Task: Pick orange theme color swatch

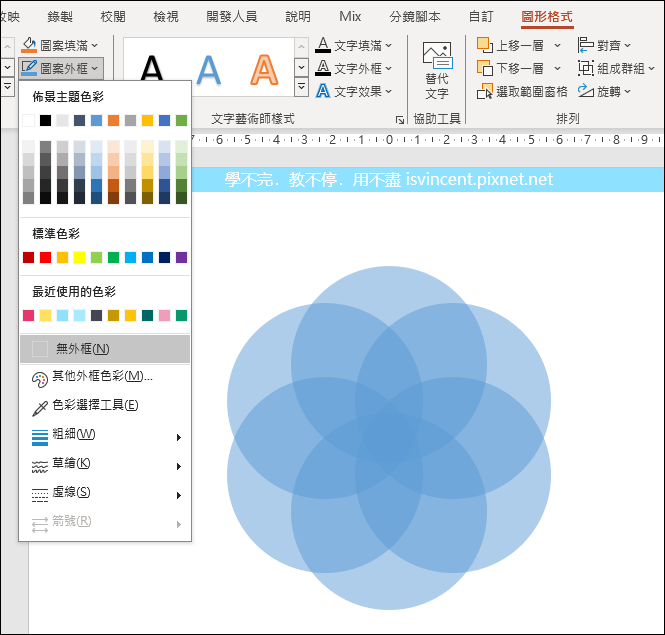Action: [x=113, y=120]
